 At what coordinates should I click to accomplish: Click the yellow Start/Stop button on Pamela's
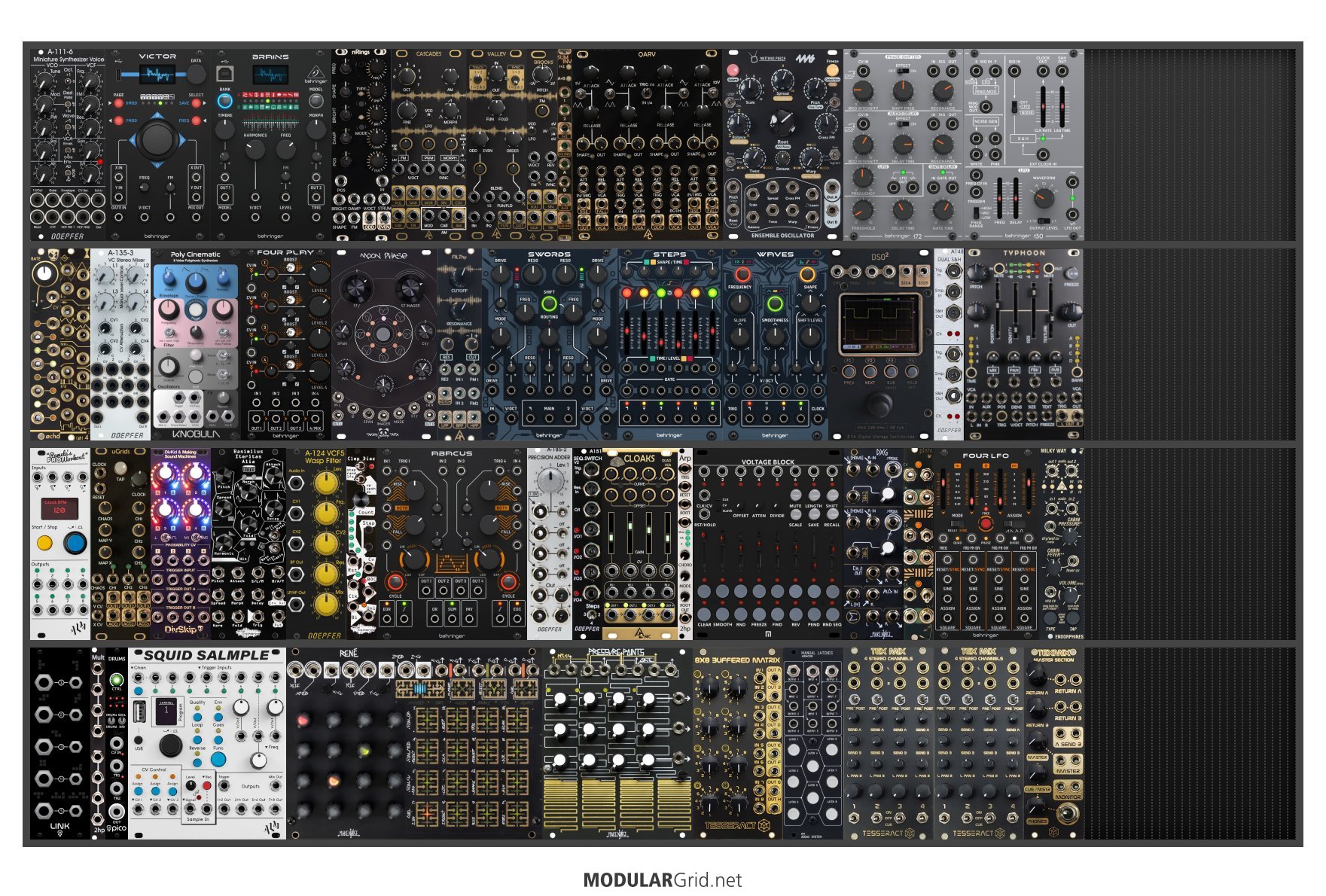(x=45, y=543)
